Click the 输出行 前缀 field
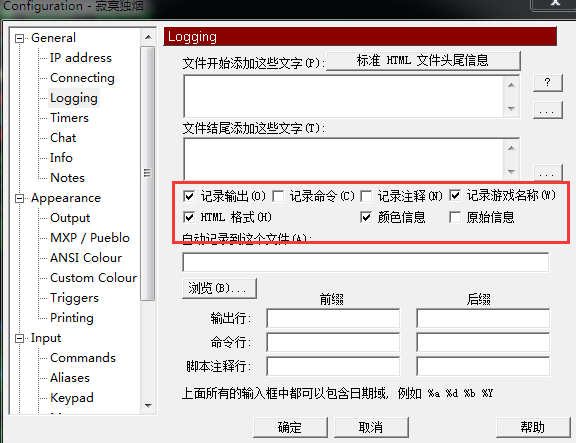 [x=333, y=318]
